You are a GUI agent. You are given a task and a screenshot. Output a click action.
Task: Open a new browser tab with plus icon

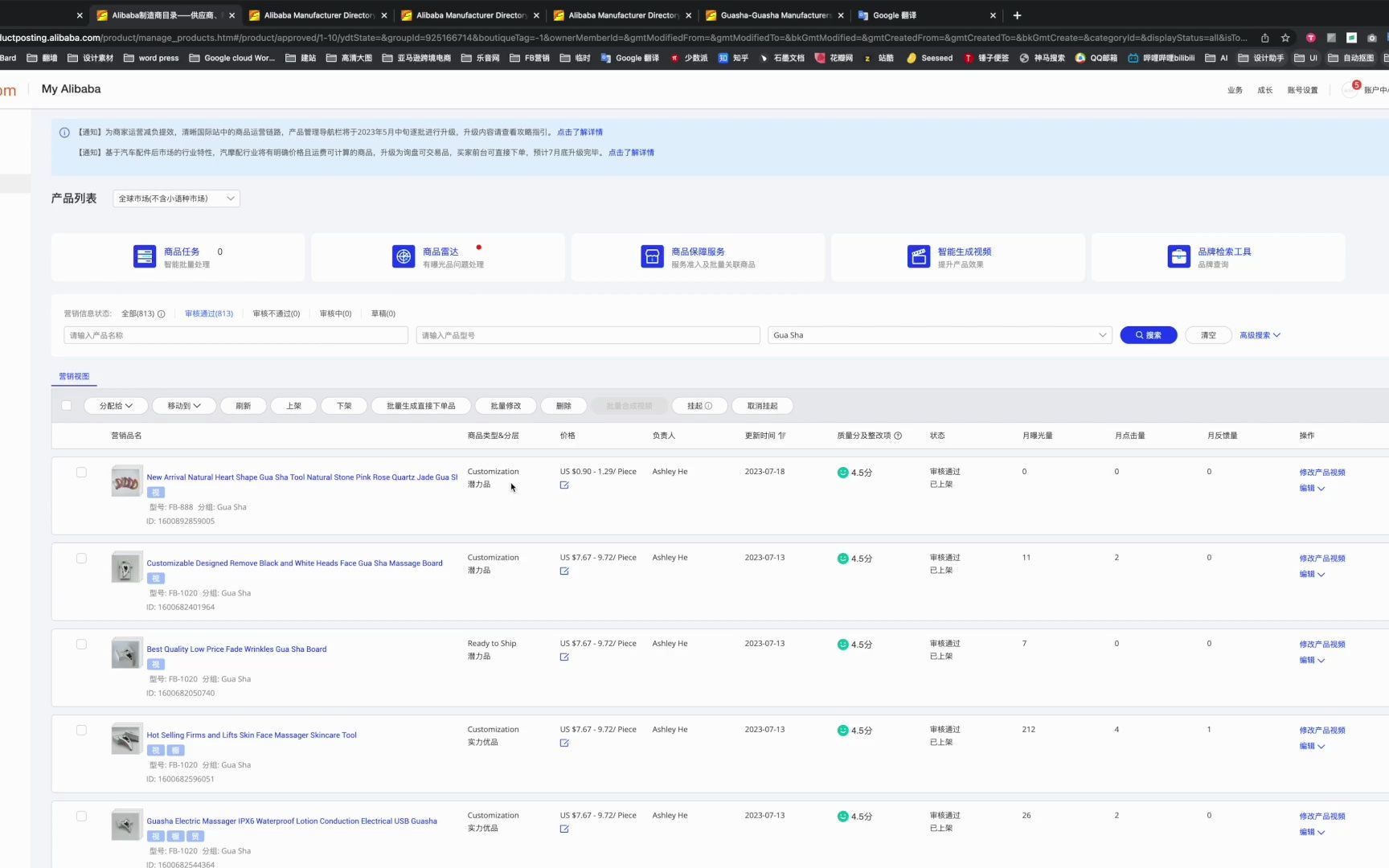click(x=1017, y=15)
